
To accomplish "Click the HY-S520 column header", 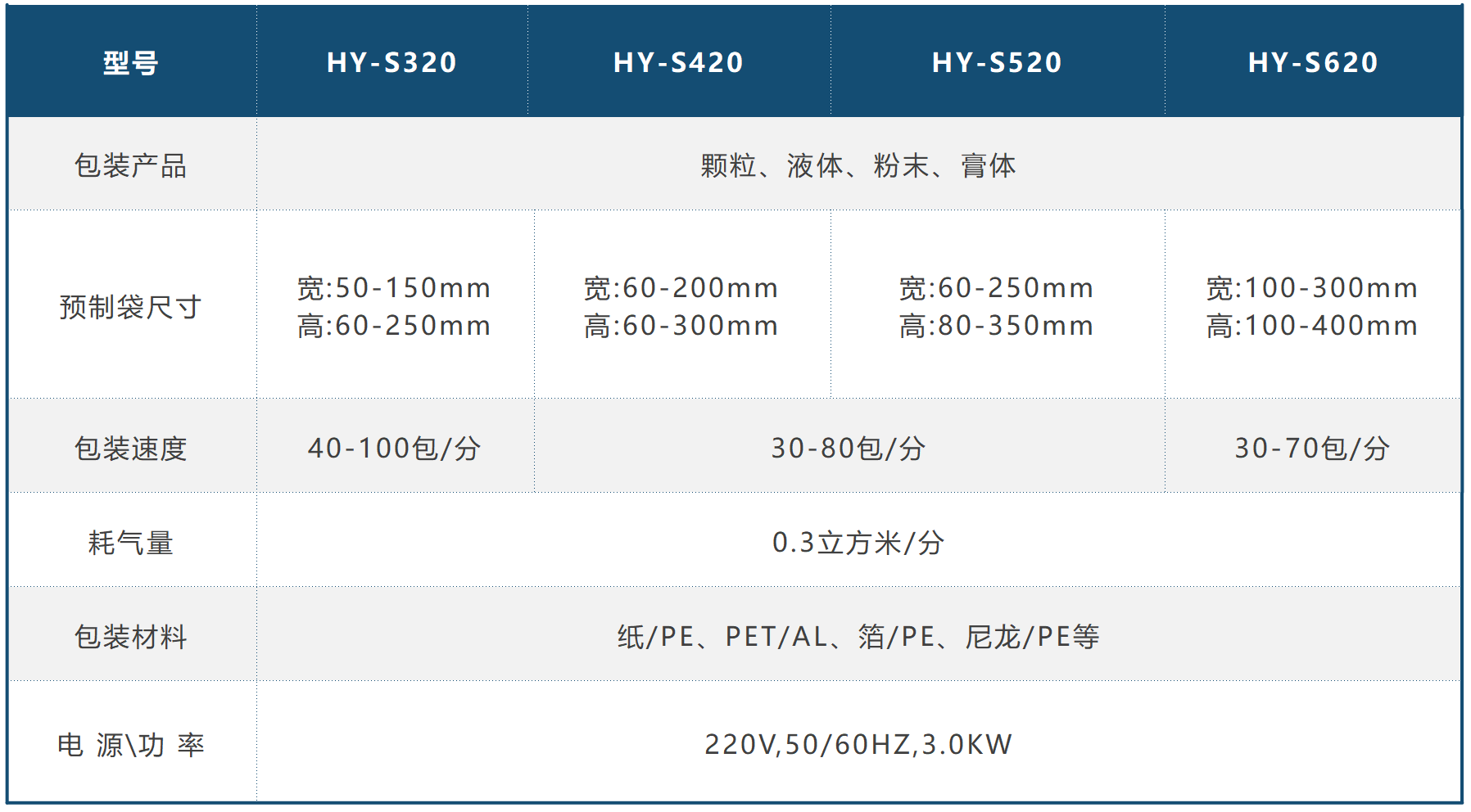I will point(997,62).
